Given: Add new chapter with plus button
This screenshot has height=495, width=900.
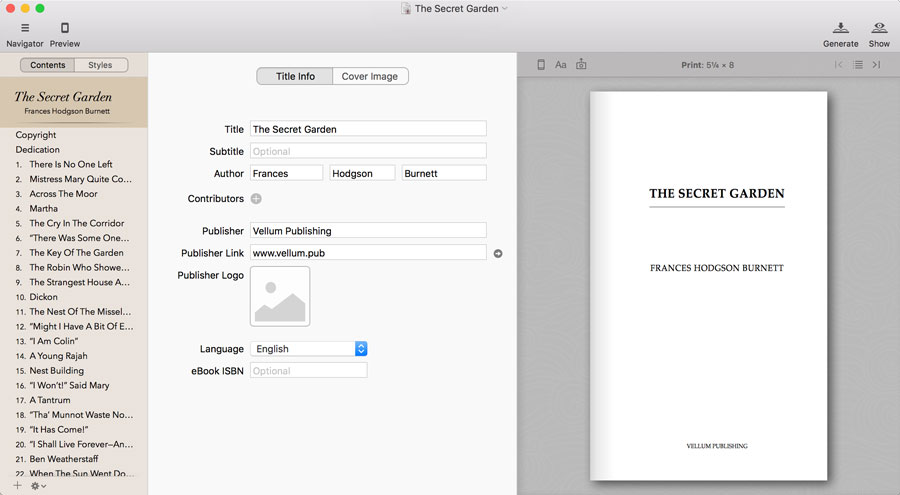Looking at the screenshot, I should tap(17, 486).
